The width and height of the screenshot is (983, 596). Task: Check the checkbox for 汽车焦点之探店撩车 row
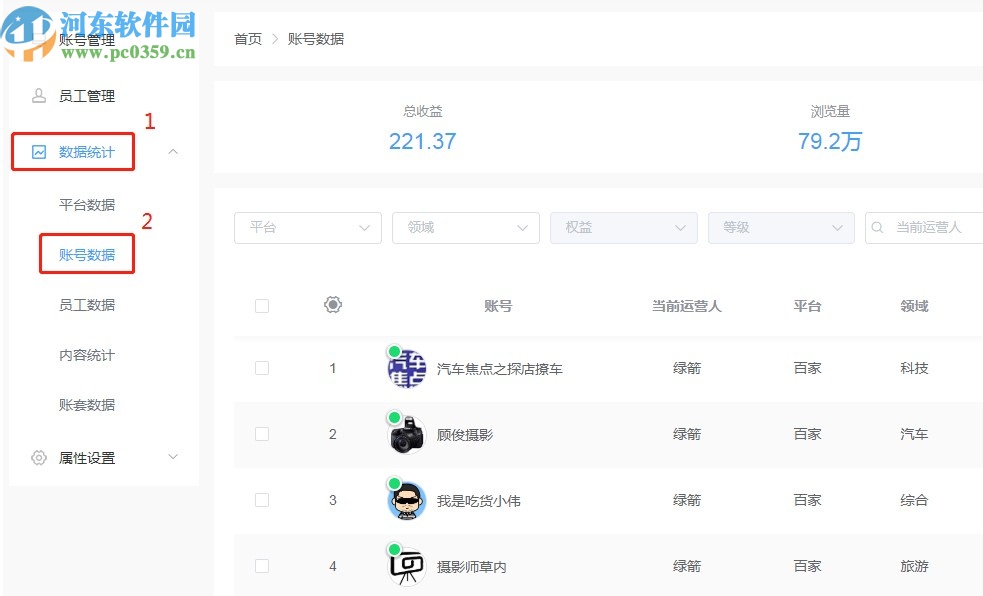pyautogui.click(x=261, y=367)
